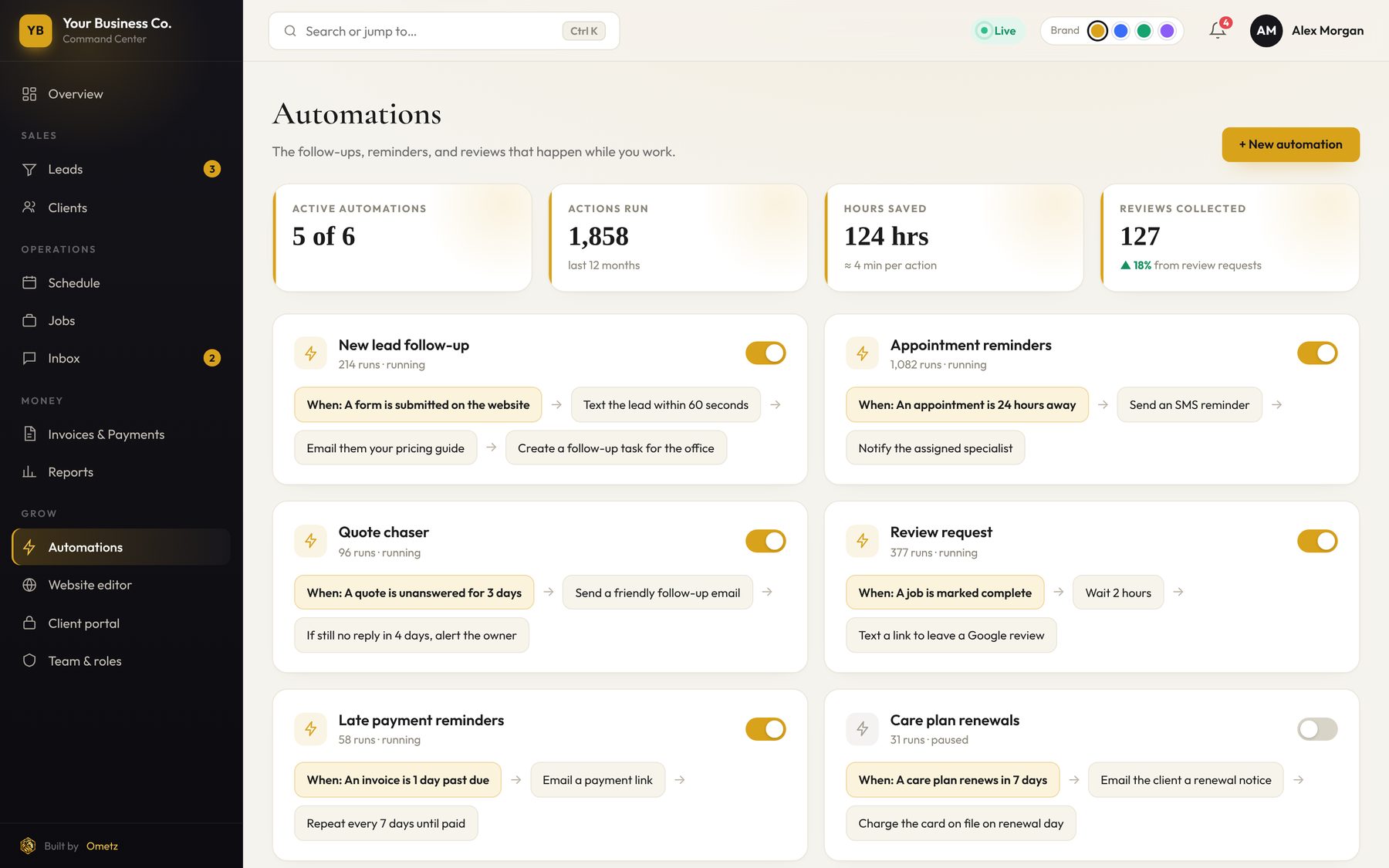
Task: Select the gold brand color swatch
Action: 1097,31
